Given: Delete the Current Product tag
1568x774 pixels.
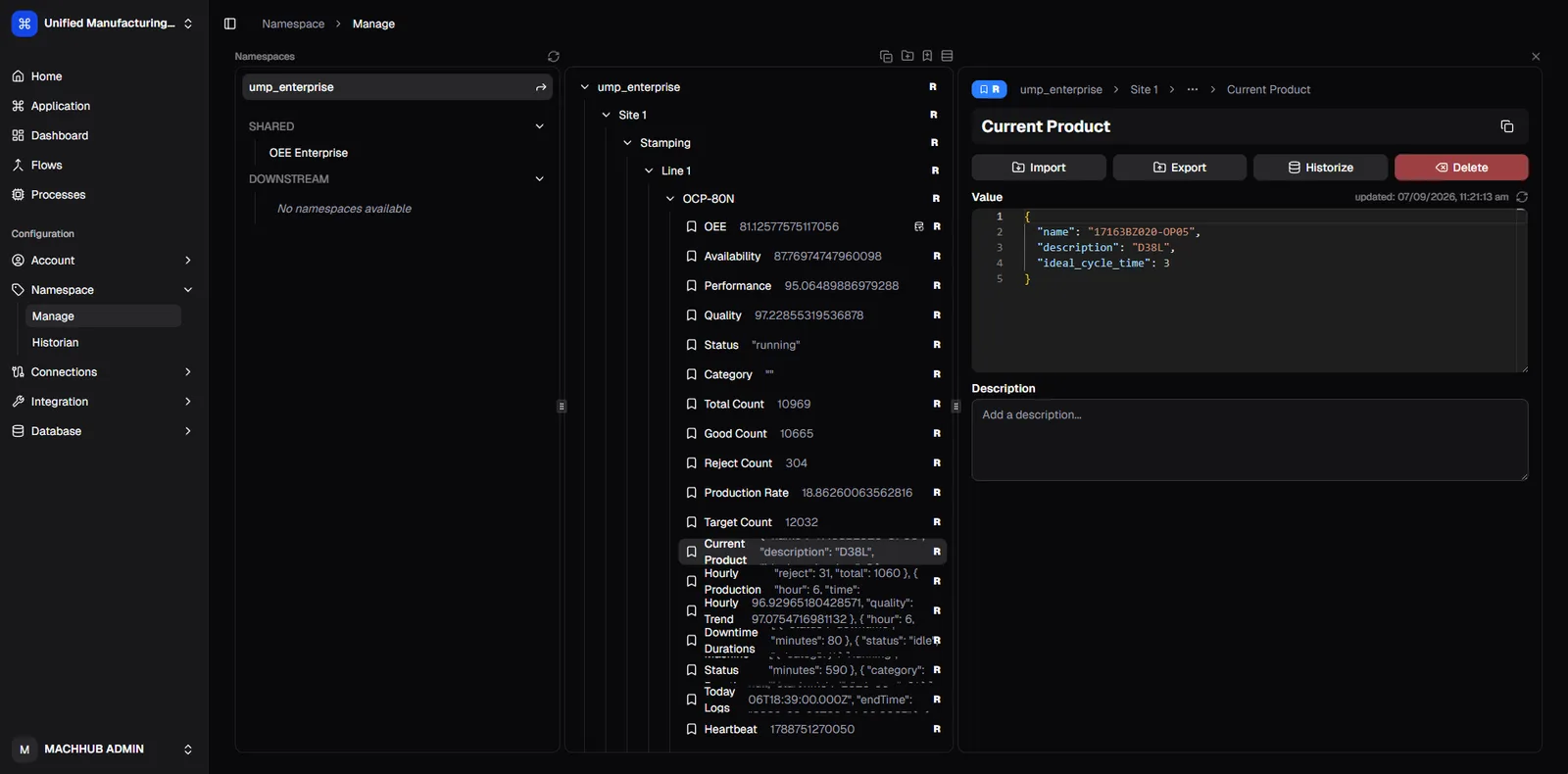Looking at the screenshot, I should pyautogui.click(x=1461, y=168).
